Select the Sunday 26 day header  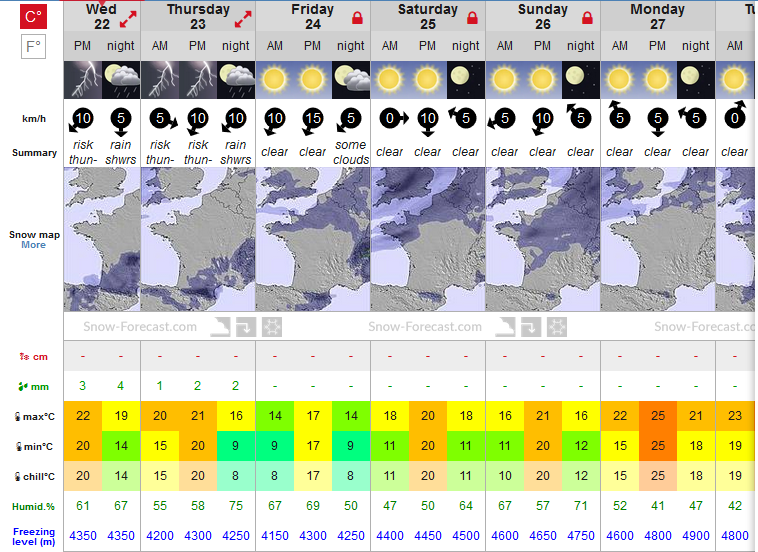click(543, 17)
